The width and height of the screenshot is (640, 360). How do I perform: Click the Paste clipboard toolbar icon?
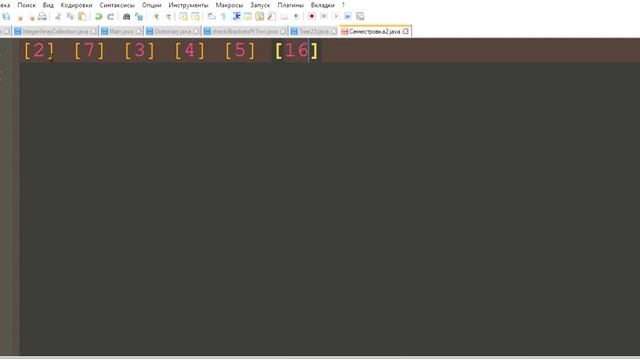(82, 16)
